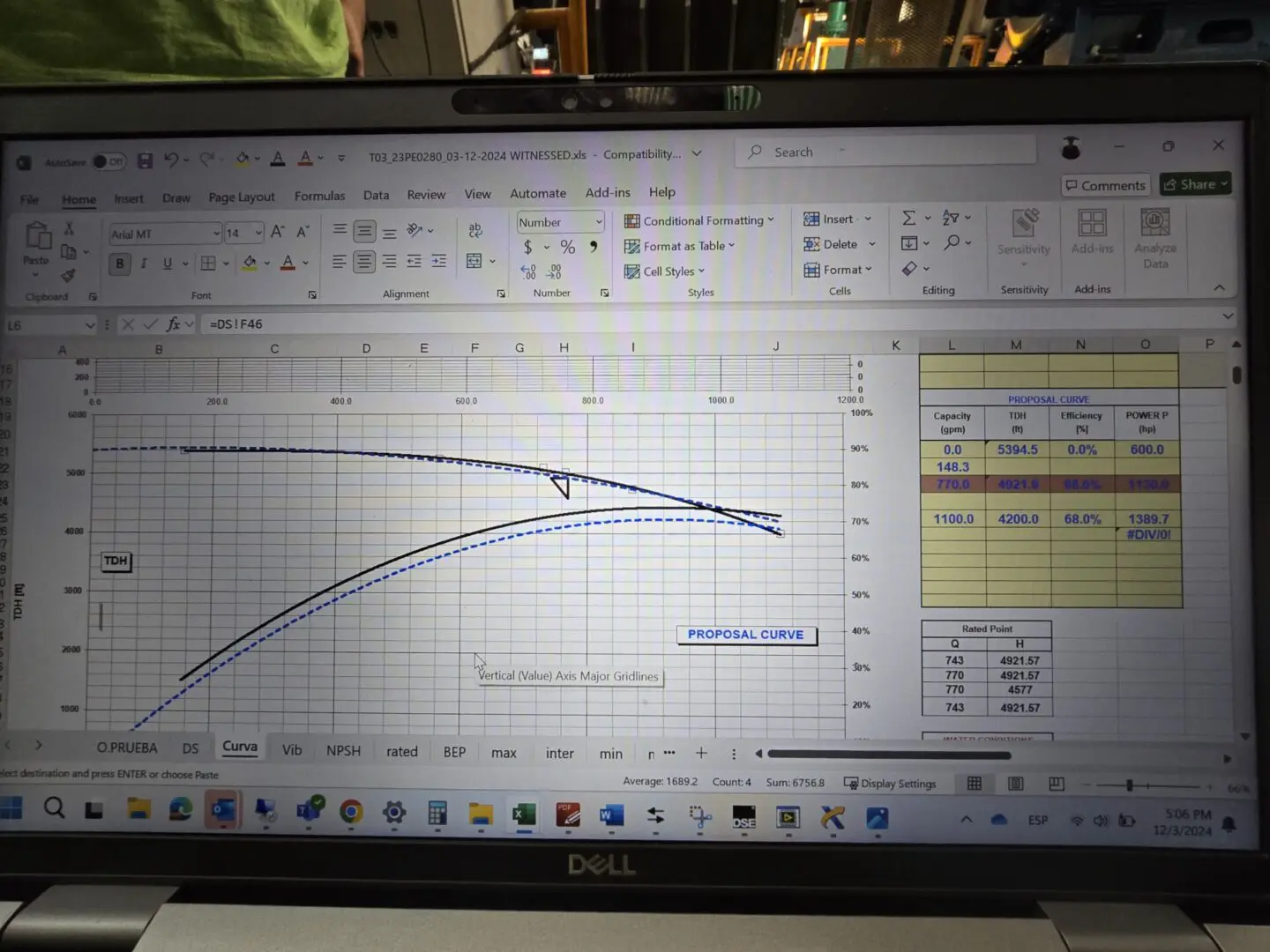
Task: Click the Share button
Action: [x=1194, y=184]
